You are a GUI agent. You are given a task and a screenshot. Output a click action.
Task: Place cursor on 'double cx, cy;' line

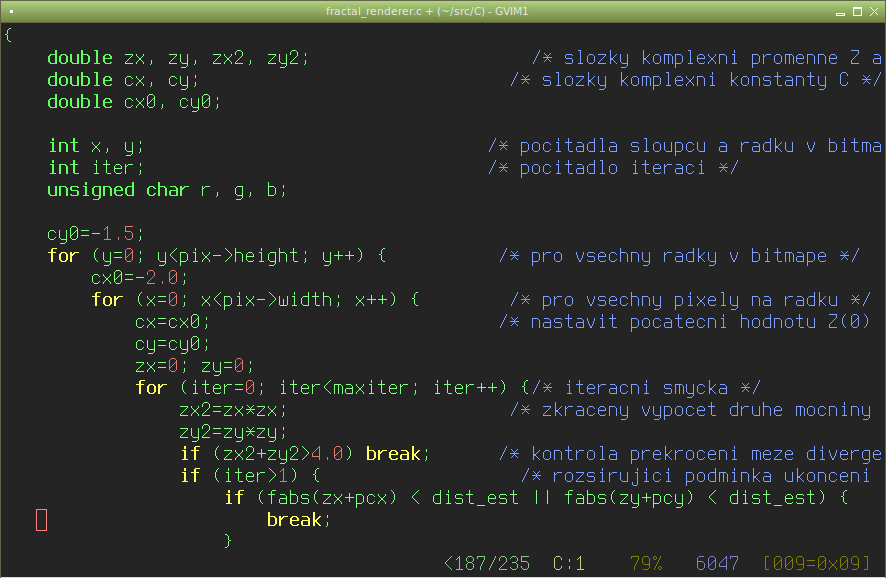coord(123,80)
